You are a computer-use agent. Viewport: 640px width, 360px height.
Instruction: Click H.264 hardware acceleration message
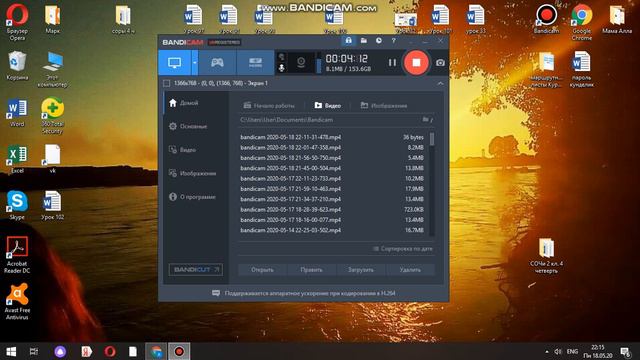[x=304, y=293]
